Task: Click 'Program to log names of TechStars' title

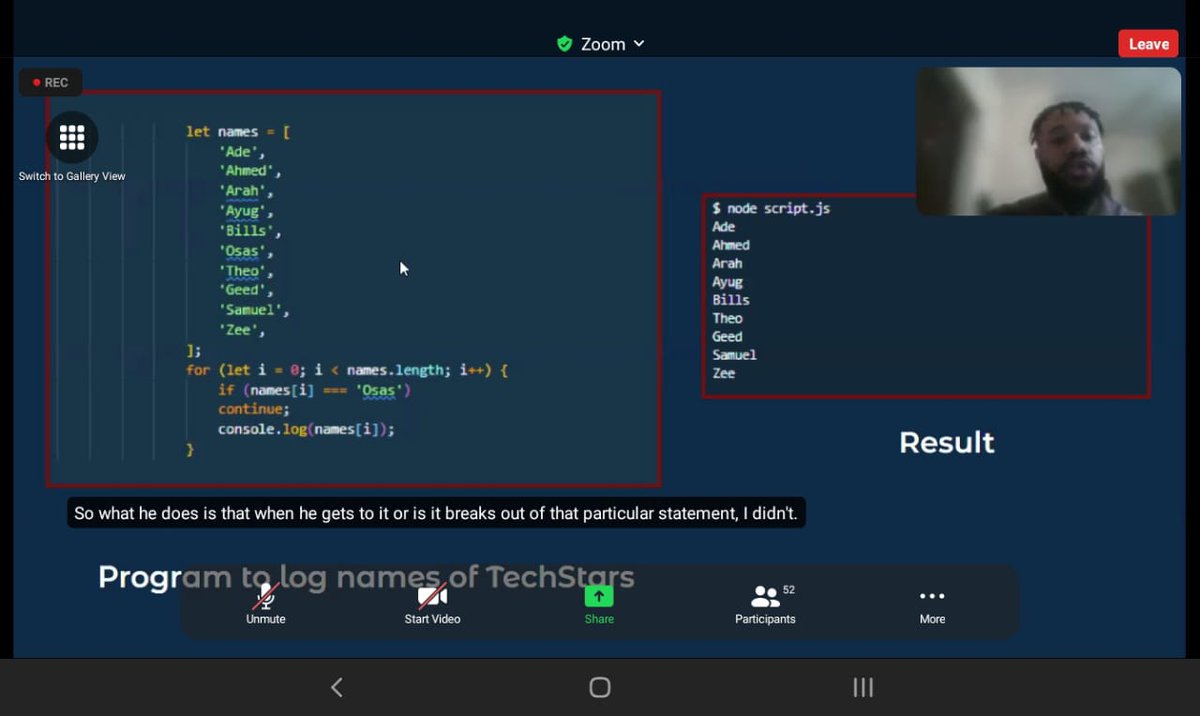Action: coord(366,577)
